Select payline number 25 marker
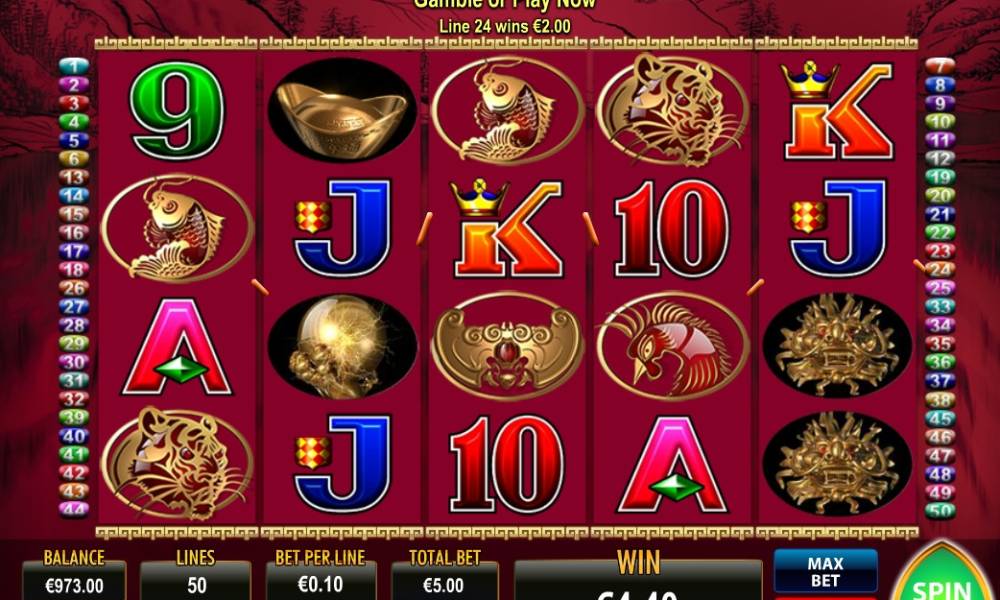This screenshot has height=600, width=1000. 940,288
